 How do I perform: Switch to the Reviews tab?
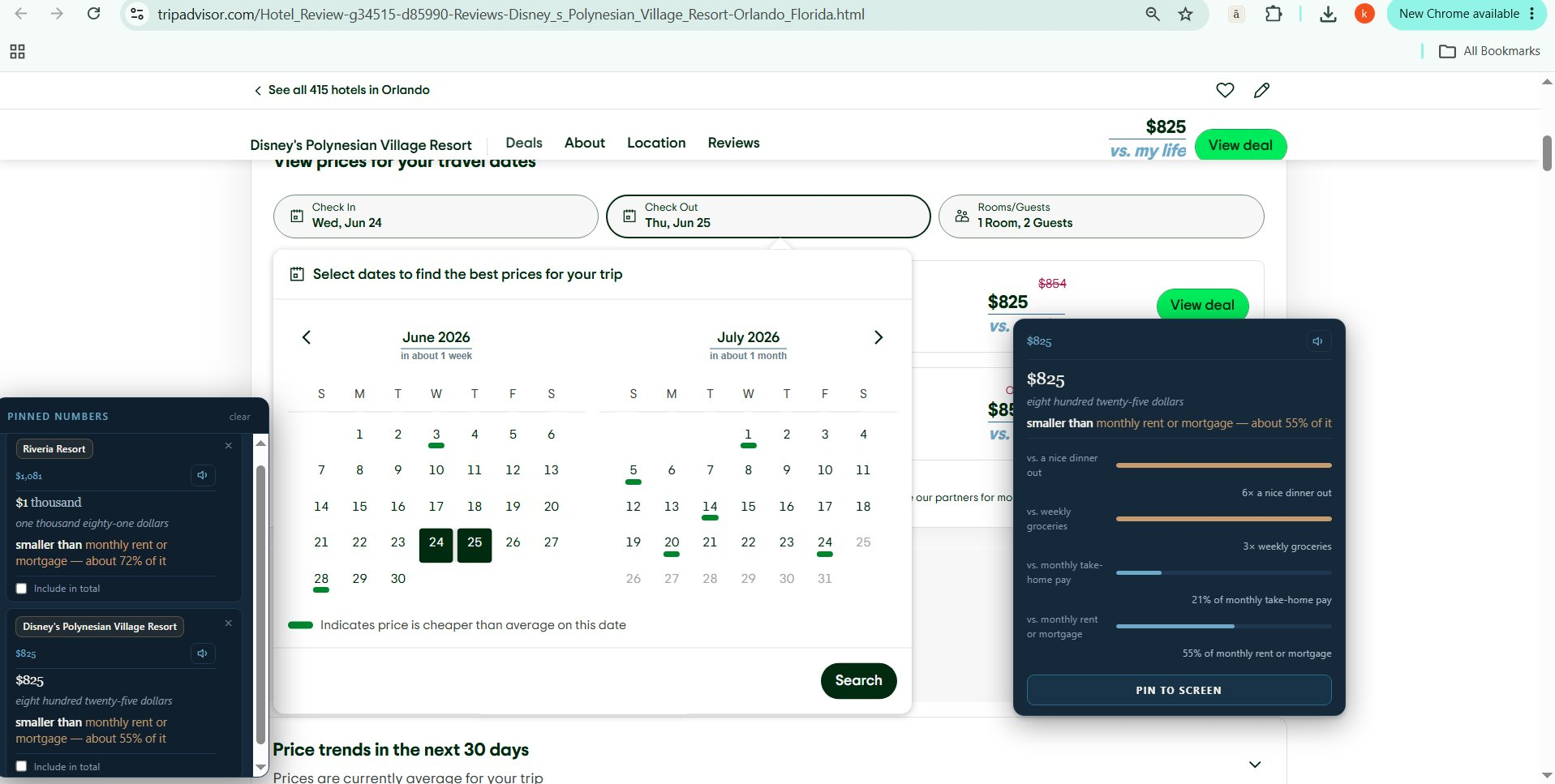pyautogui.click(x=733, y=143)
